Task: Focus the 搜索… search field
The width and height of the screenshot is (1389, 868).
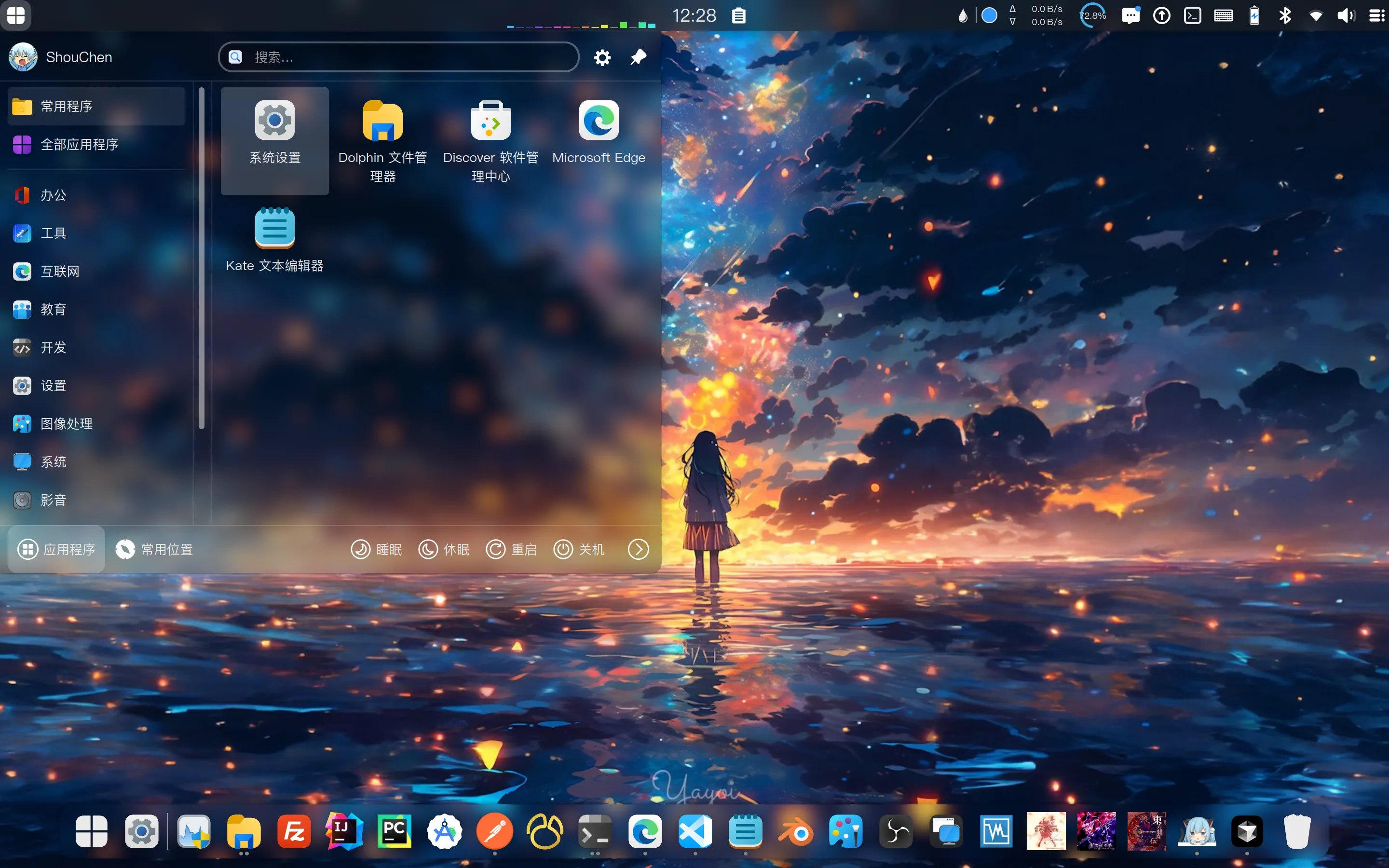Action: (x=398, y=57)
